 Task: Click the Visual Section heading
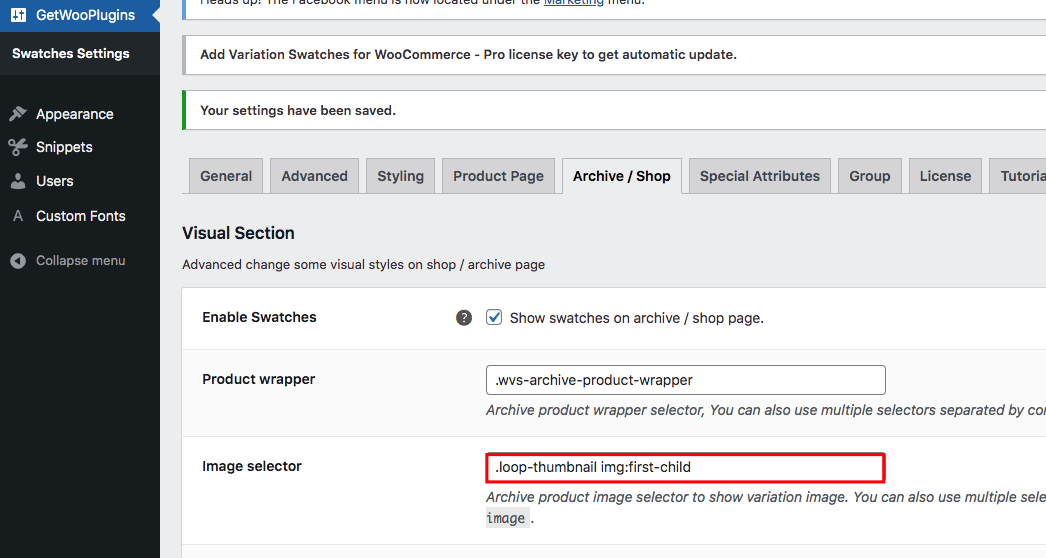[x=238, y=233]
